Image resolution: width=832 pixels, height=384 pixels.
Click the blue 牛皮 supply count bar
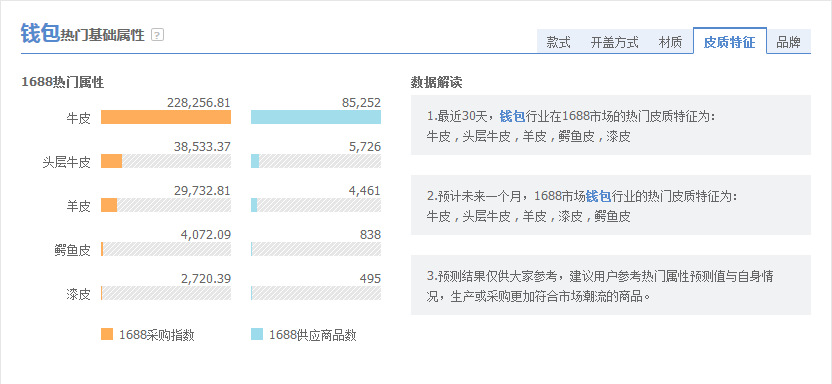pos(316,117)
